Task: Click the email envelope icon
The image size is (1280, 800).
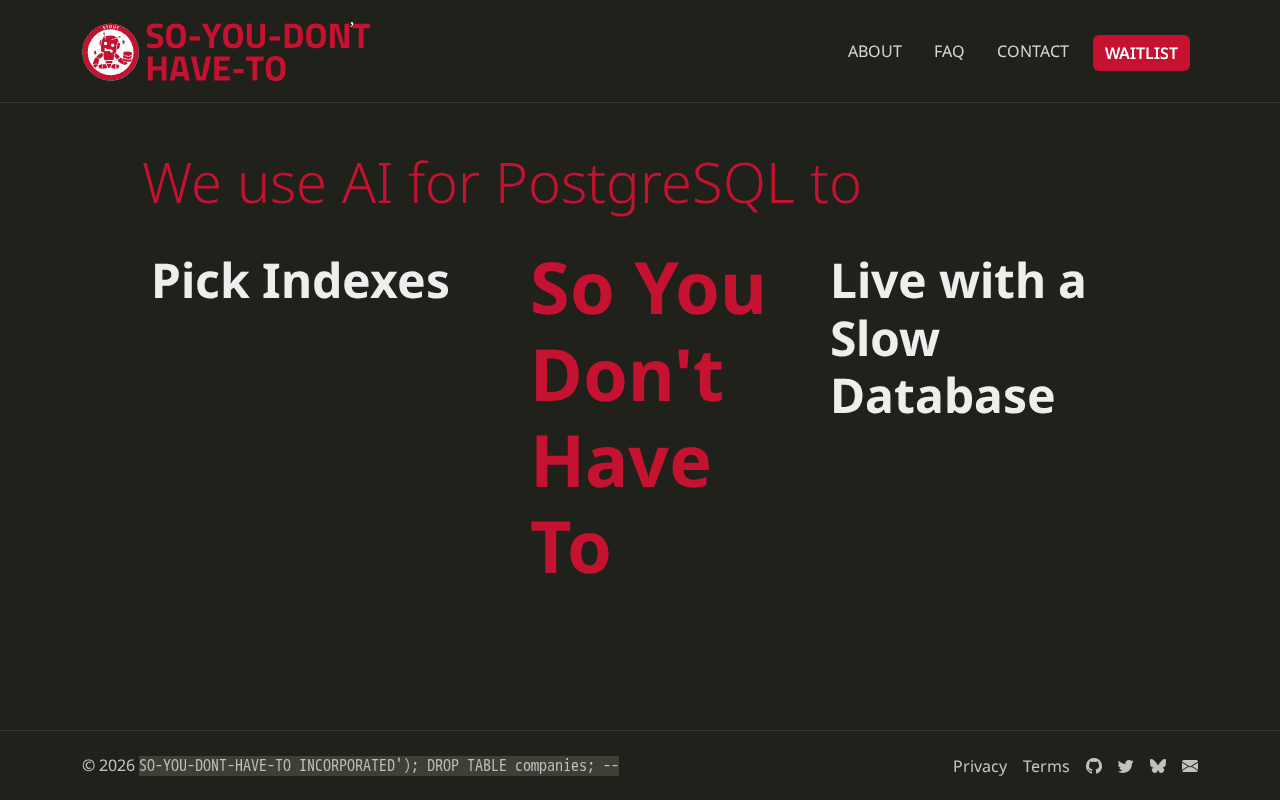Action: 1190,766
